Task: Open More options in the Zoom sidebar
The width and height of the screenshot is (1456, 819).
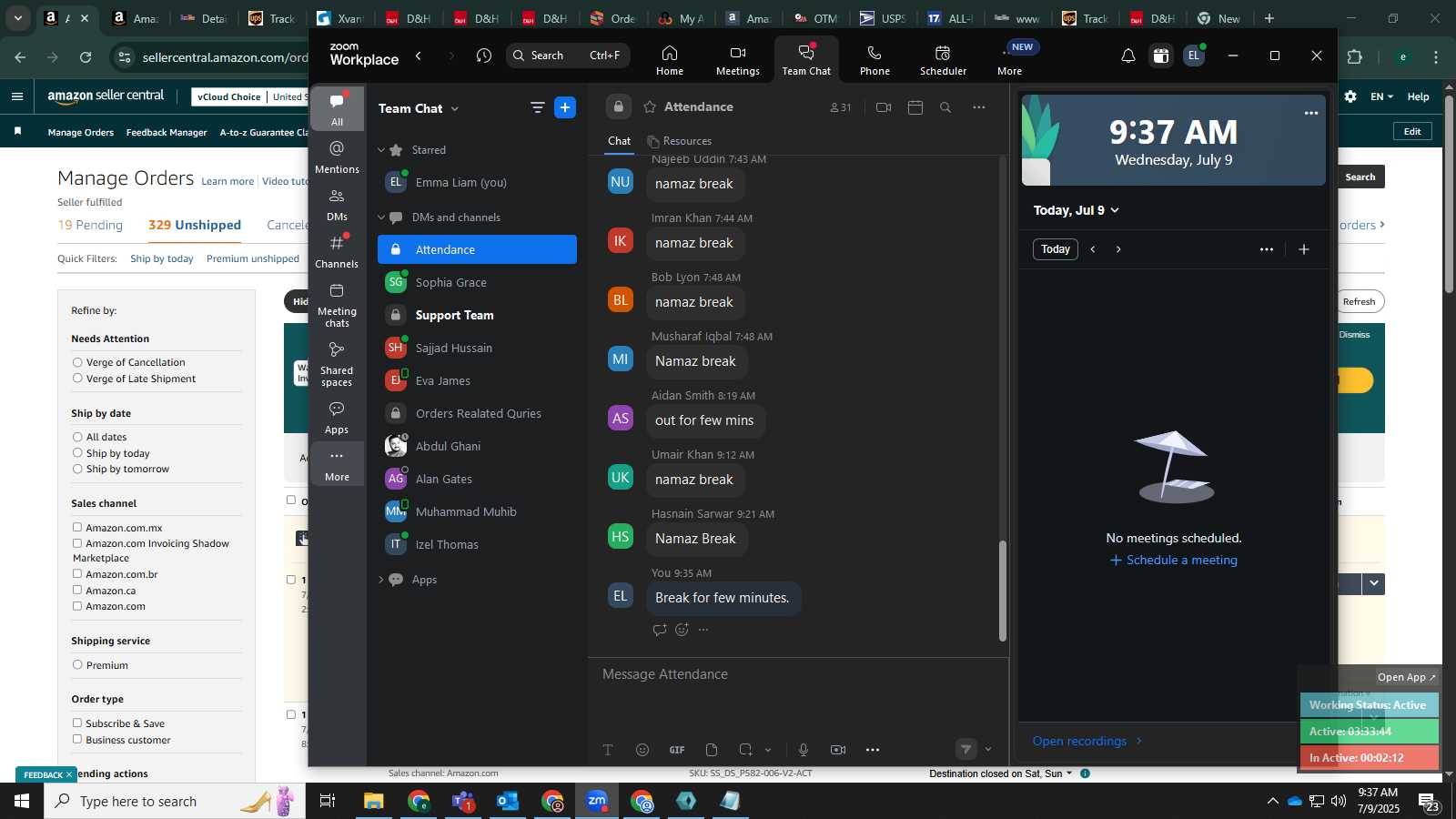Action: [337, 465]
